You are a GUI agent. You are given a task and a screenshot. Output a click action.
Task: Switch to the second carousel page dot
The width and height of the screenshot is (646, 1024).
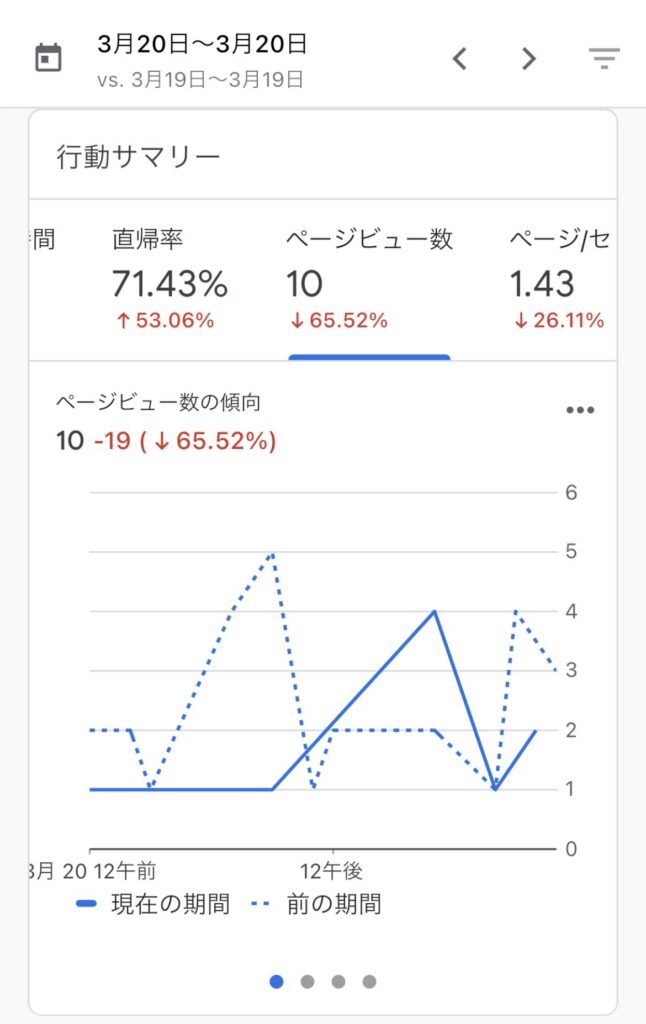pyautogui.click(x=307, y=982)
